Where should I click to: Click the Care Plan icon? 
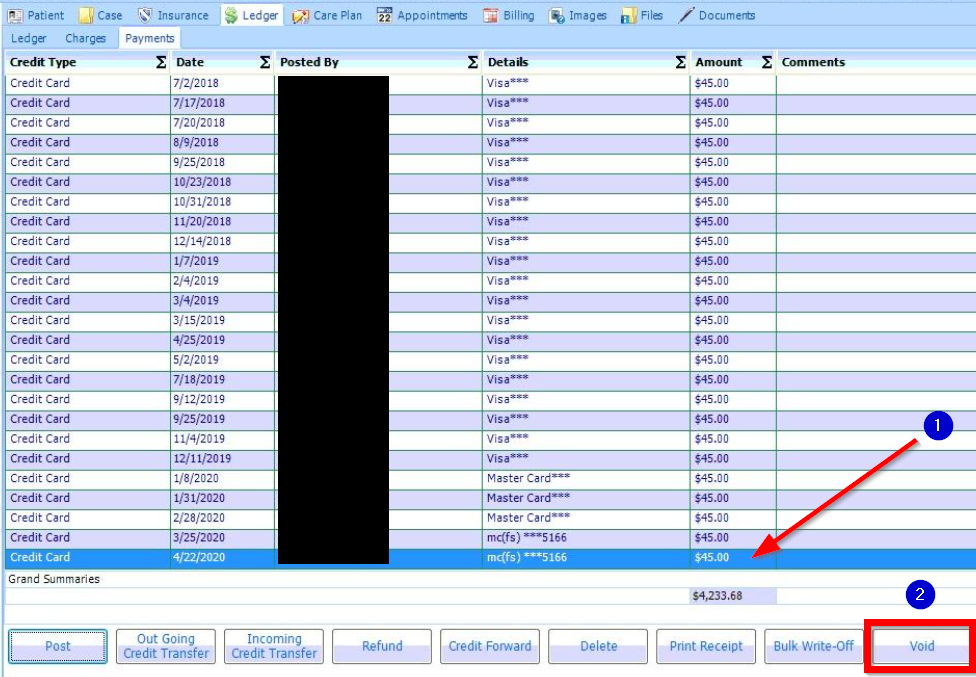point(301,16)
